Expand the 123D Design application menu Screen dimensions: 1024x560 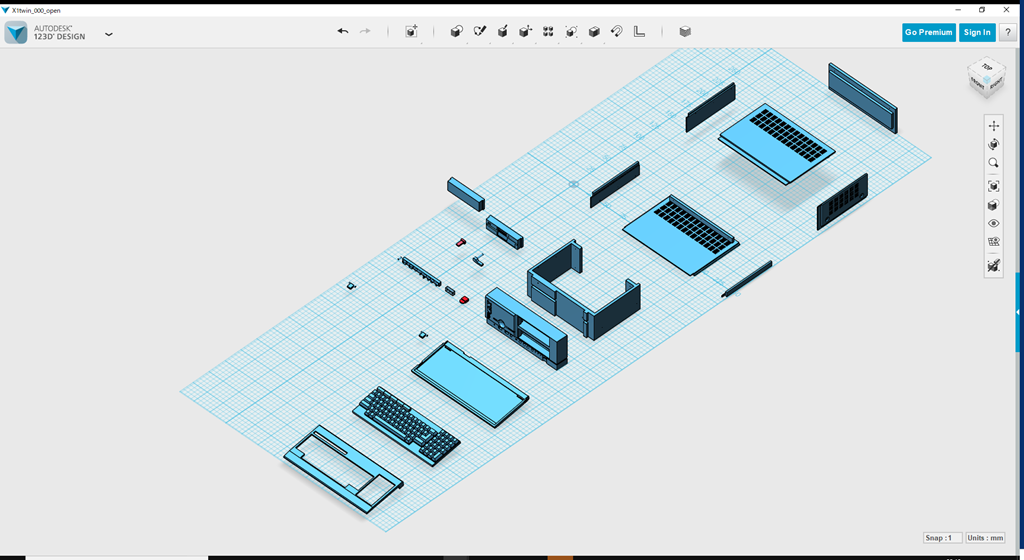(109, 34)
